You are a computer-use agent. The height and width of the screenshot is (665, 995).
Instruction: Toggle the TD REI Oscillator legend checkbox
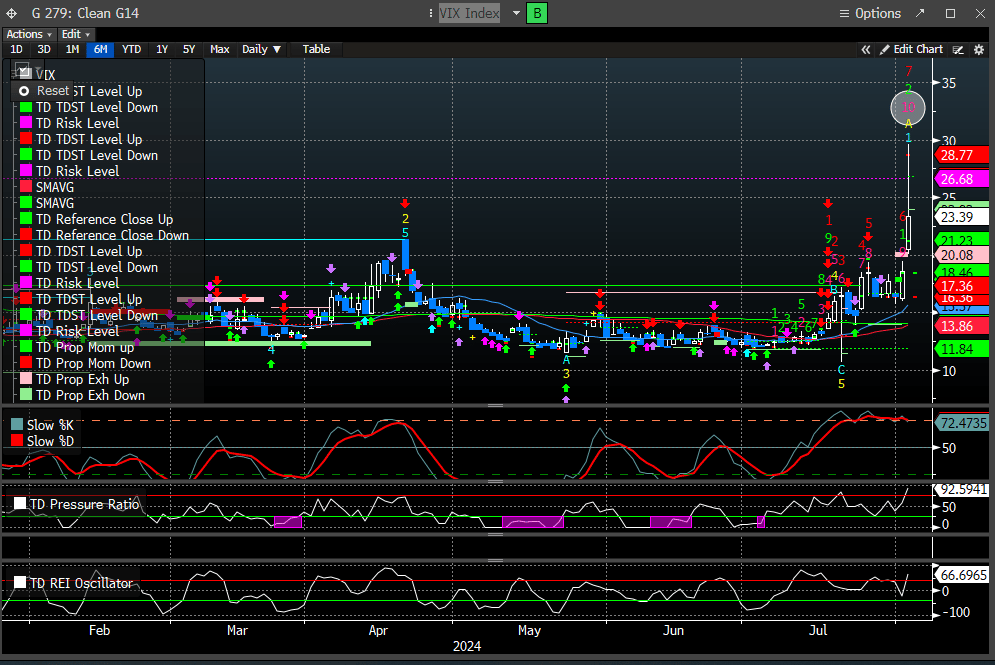21,583
